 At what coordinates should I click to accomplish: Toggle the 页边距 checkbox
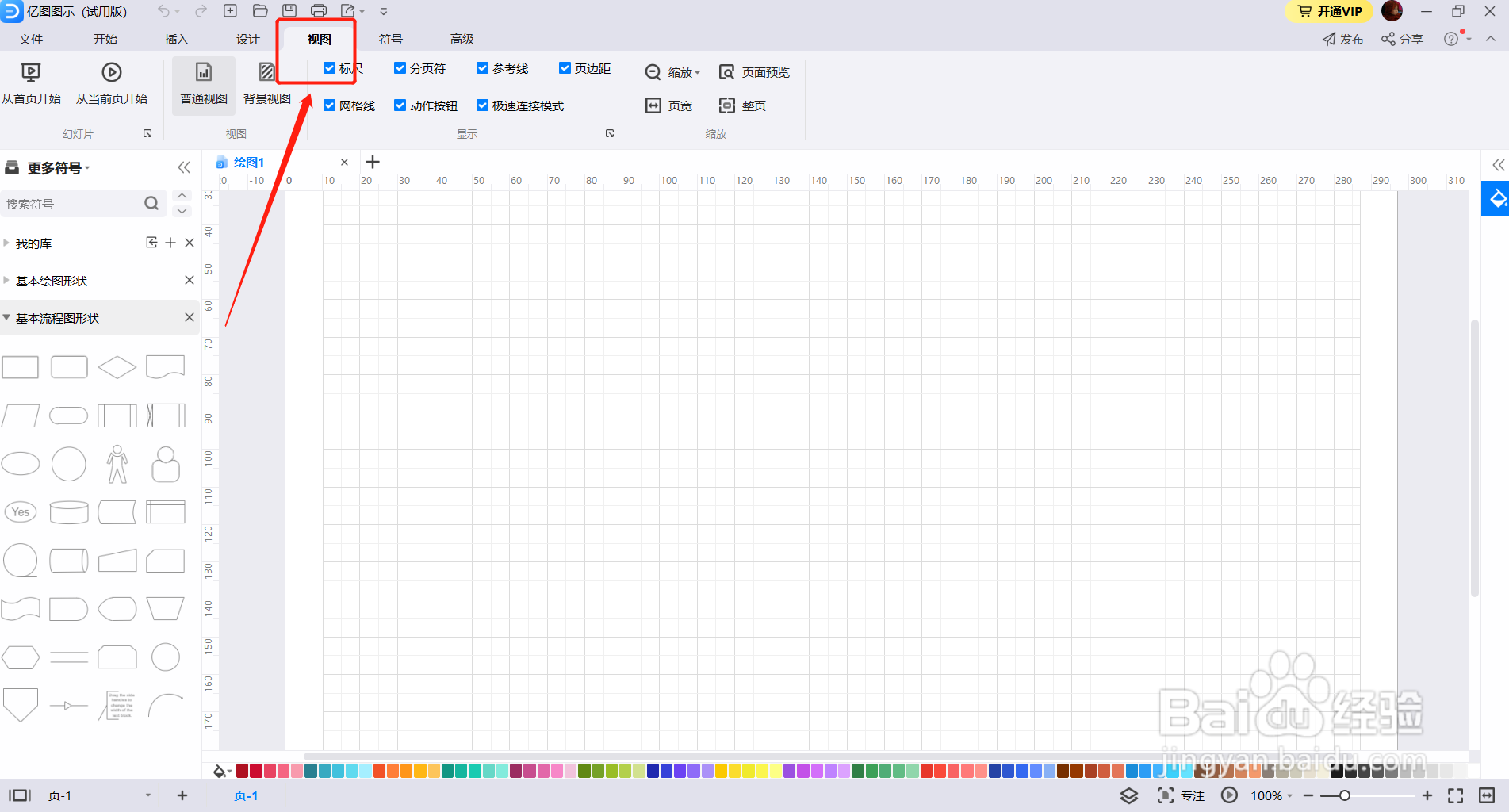[565, 68]
